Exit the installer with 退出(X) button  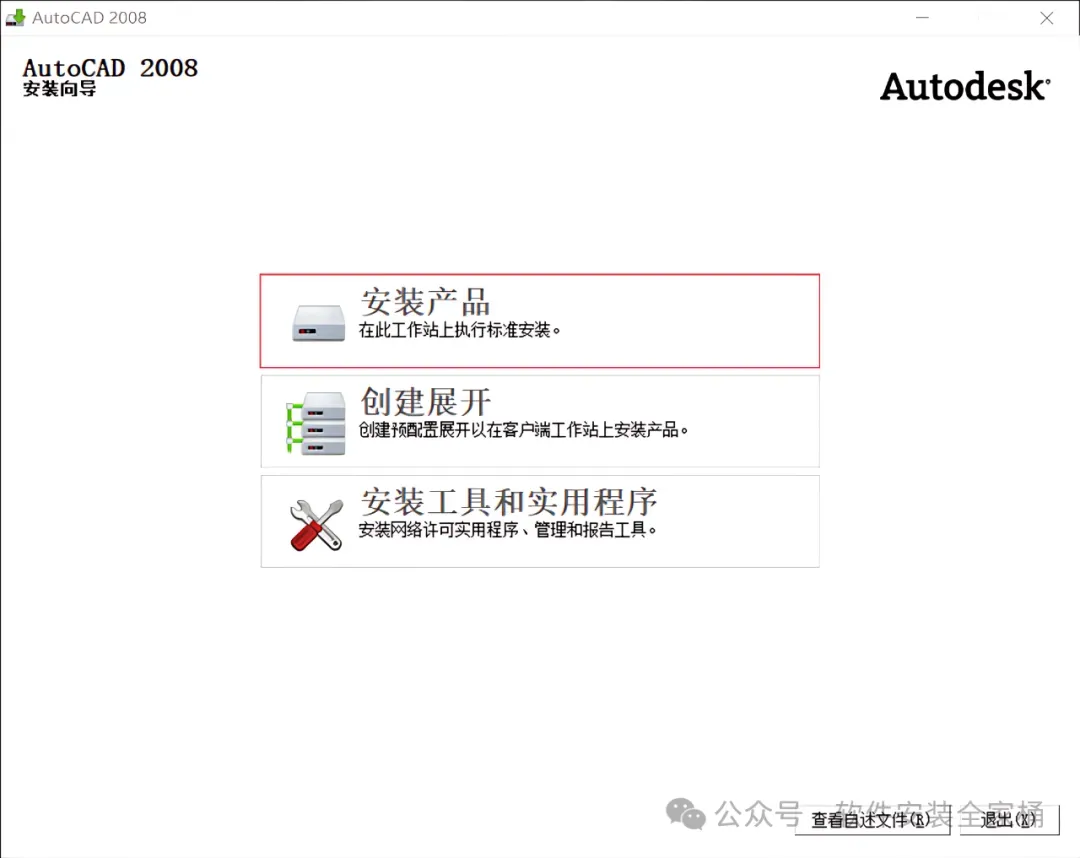pyautogui.click(x=1009, y=819)
